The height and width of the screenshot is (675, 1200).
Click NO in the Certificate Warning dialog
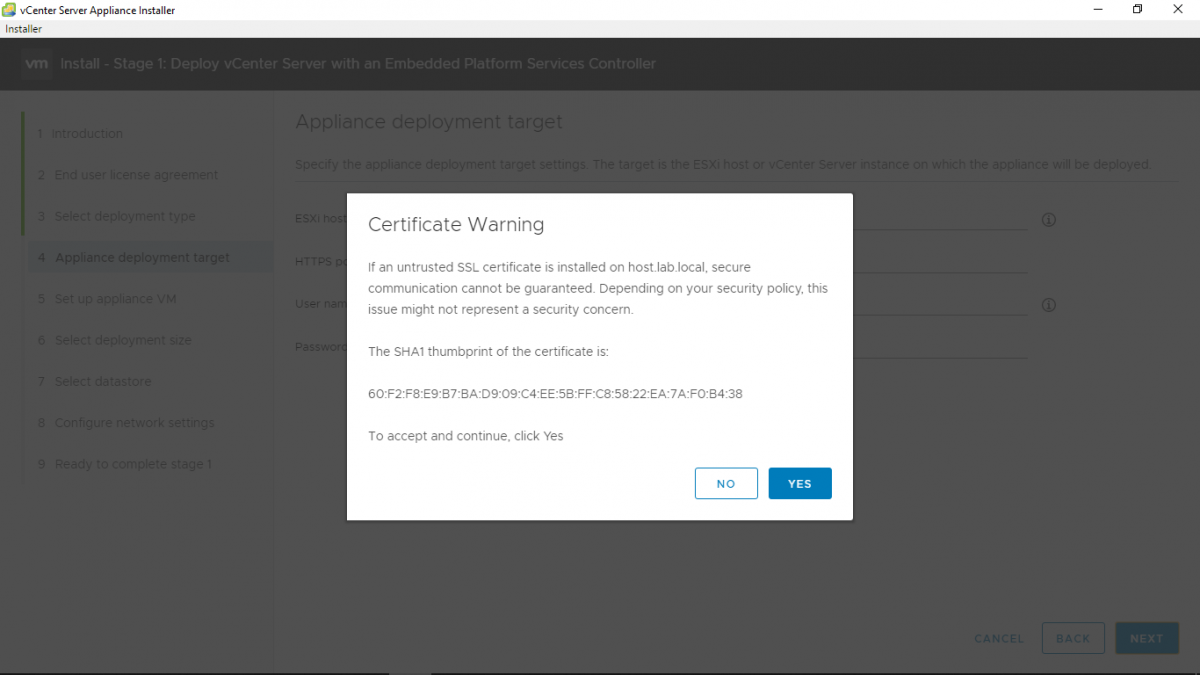point(726,483)
